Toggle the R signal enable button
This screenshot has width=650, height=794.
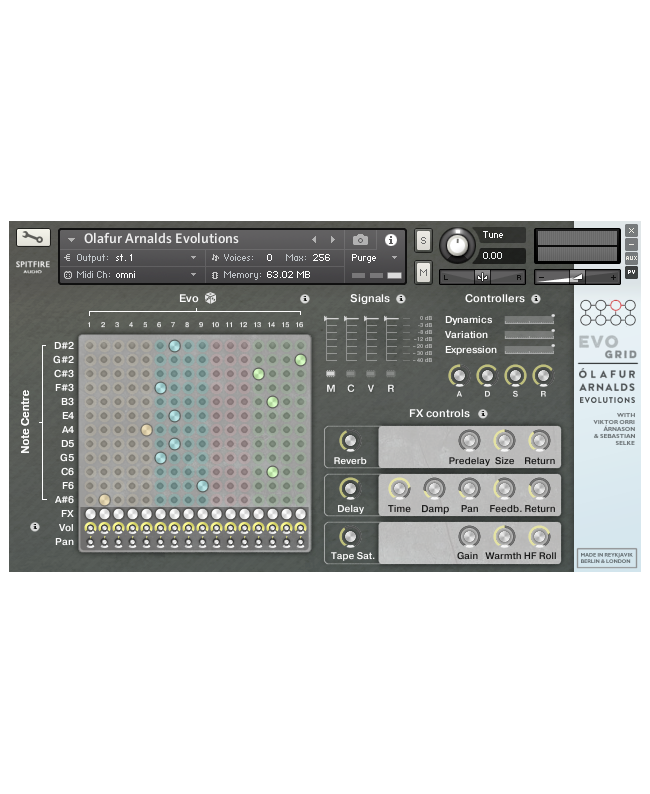tap(391, 374)
